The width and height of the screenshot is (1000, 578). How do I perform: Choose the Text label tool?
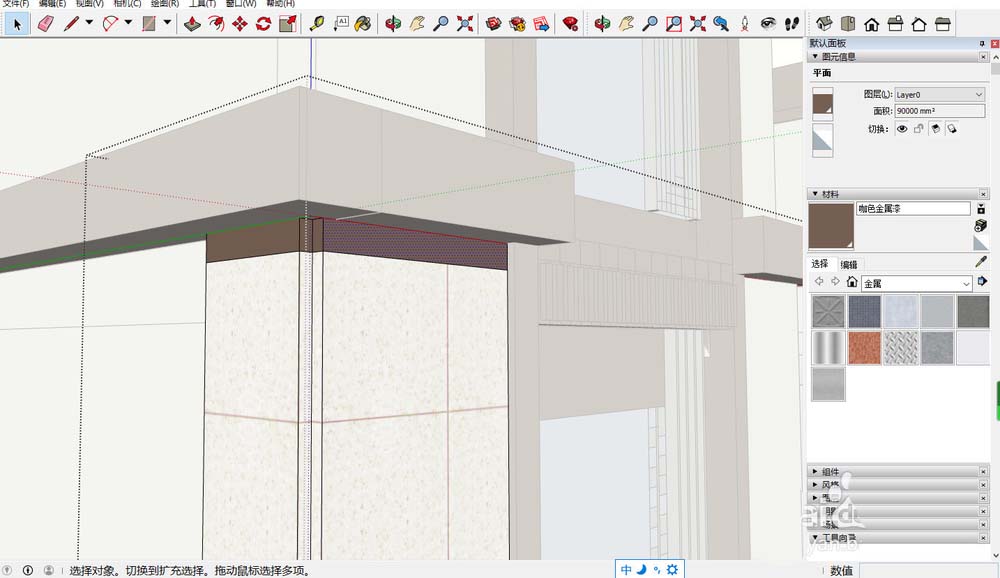pyautogui.click(x=341, y=24)
